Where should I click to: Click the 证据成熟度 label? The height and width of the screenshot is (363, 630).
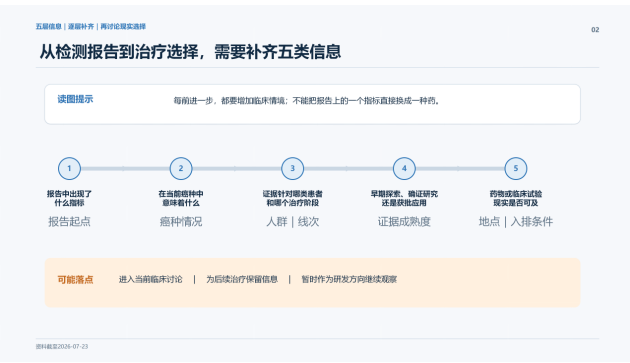pos(404,221)
